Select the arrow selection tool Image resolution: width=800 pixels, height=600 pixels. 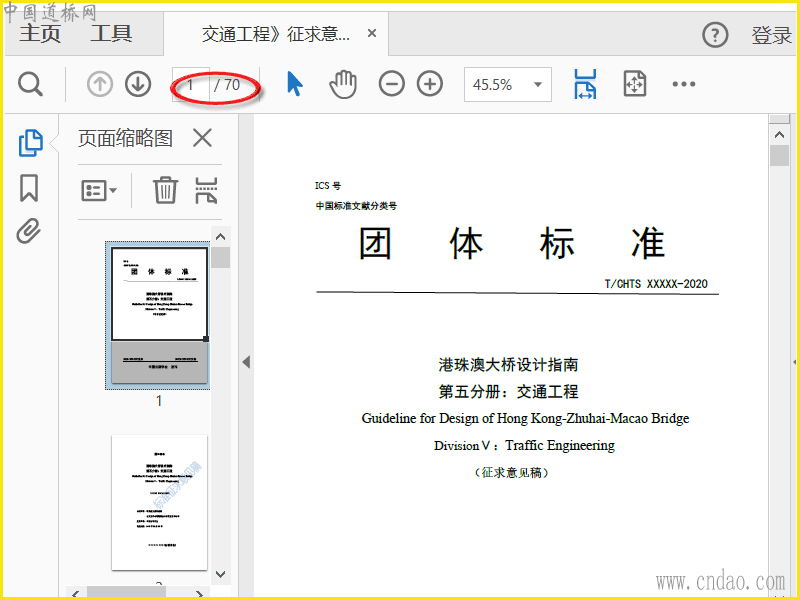tap(294, 84)
